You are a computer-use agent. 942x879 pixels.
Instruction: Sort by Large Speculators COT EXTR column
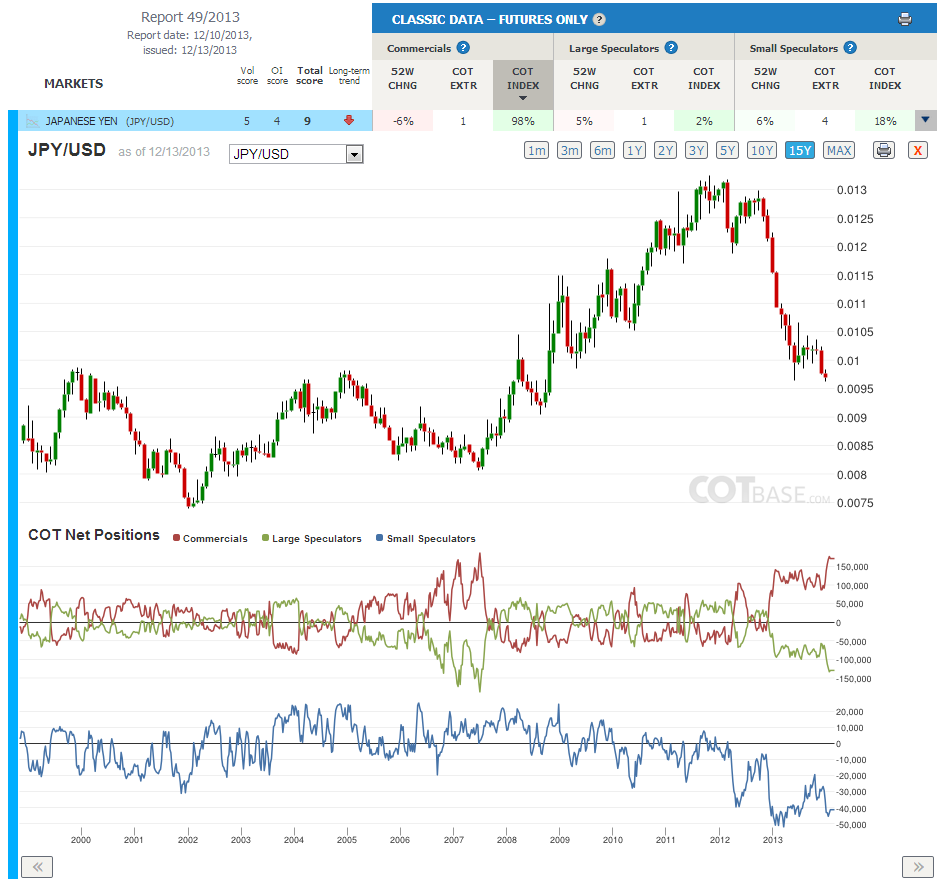pos(644,79)
